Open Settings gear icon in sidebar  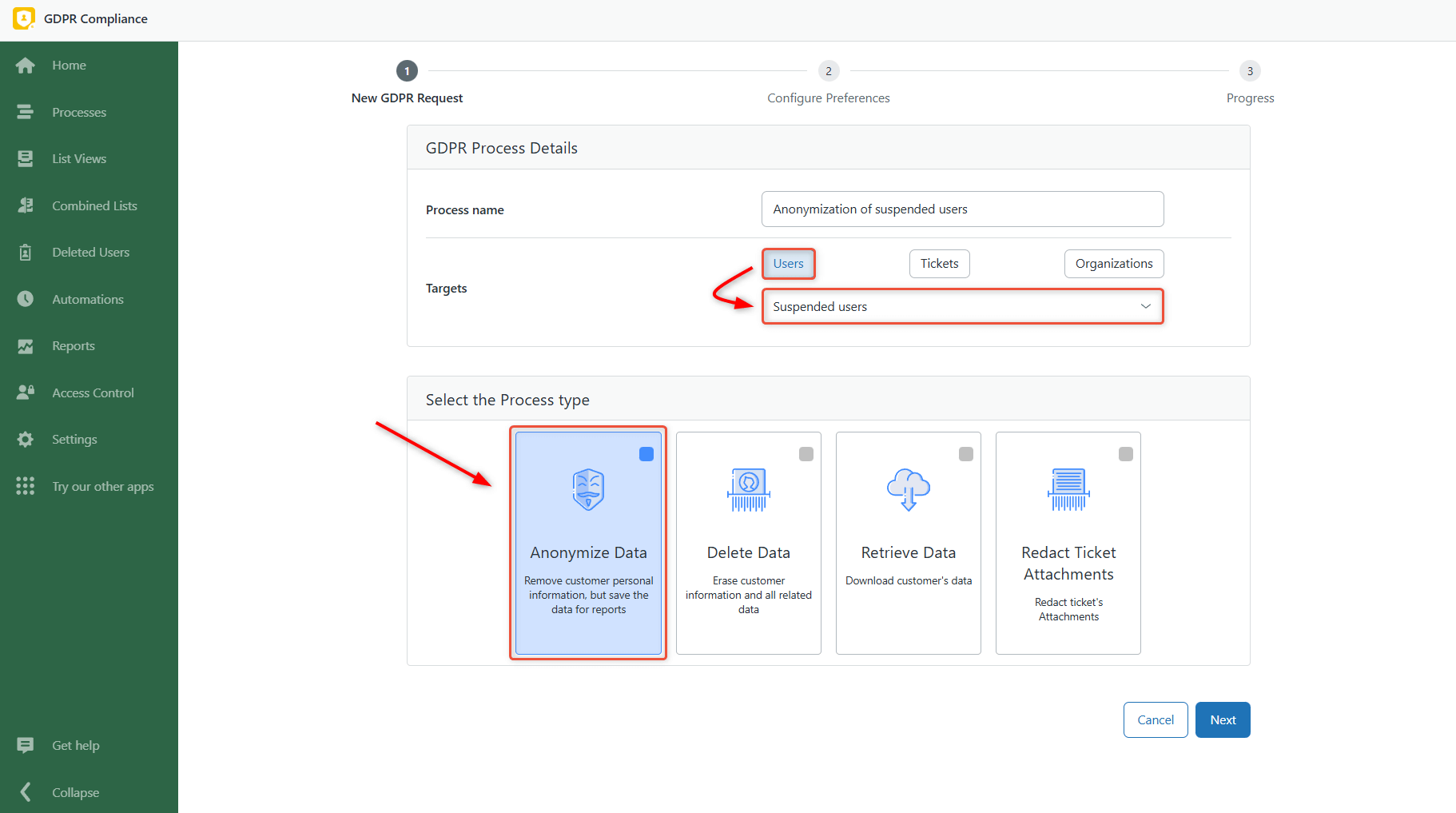[26, 440]
